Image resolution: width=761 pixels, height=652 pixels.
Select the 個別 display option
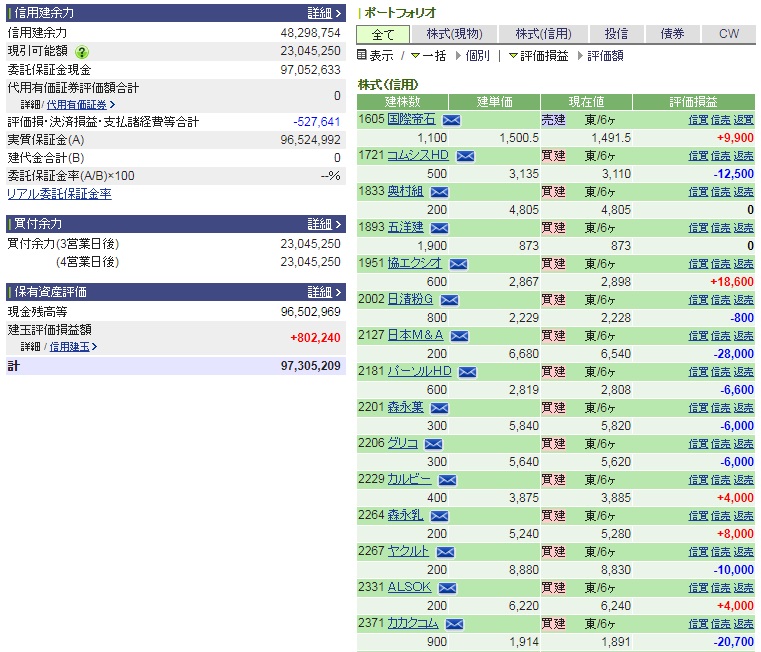(x=473, y=56)
